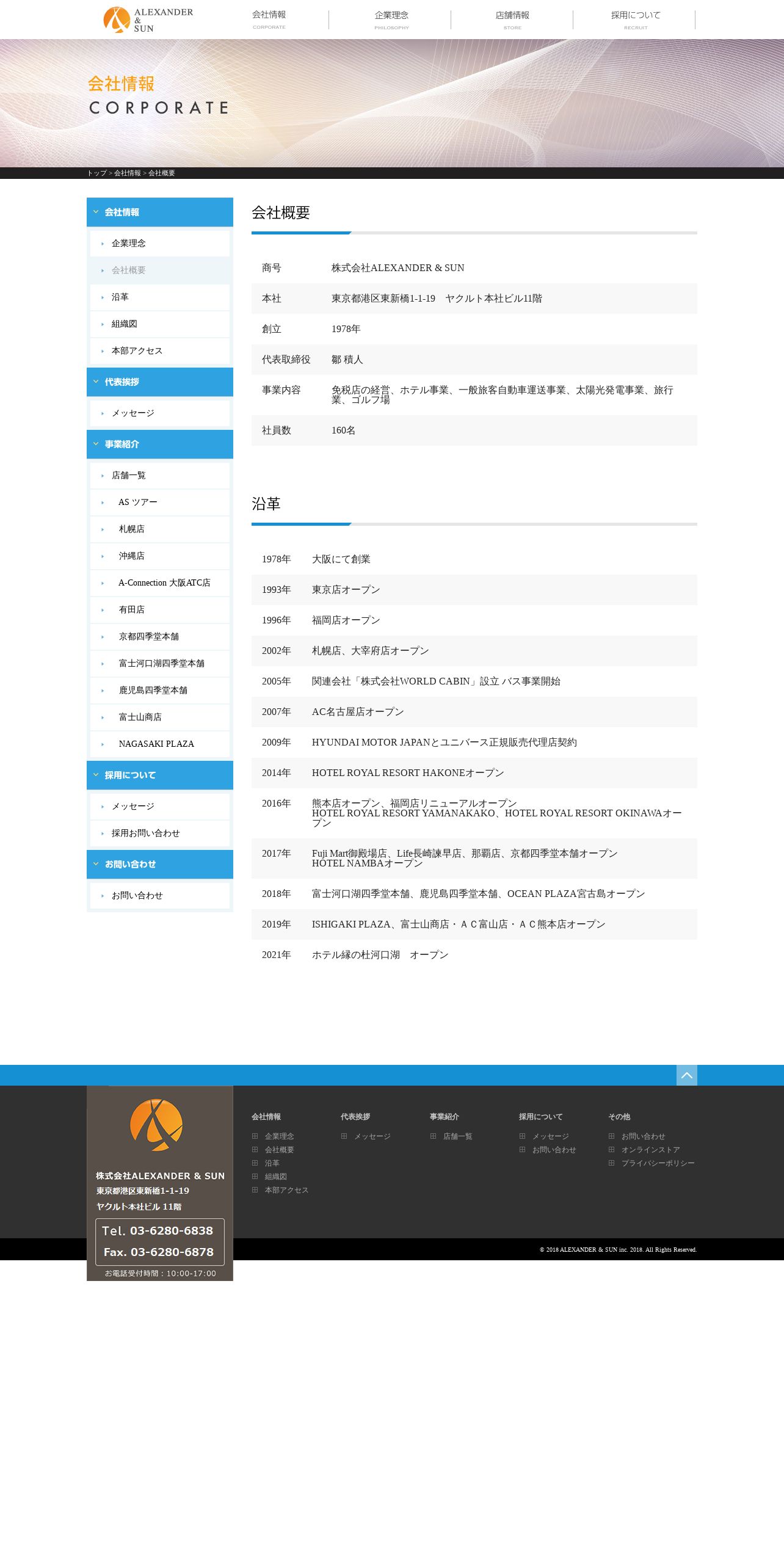Collapse the 事業紹介 sidebar section

point(160,444)
